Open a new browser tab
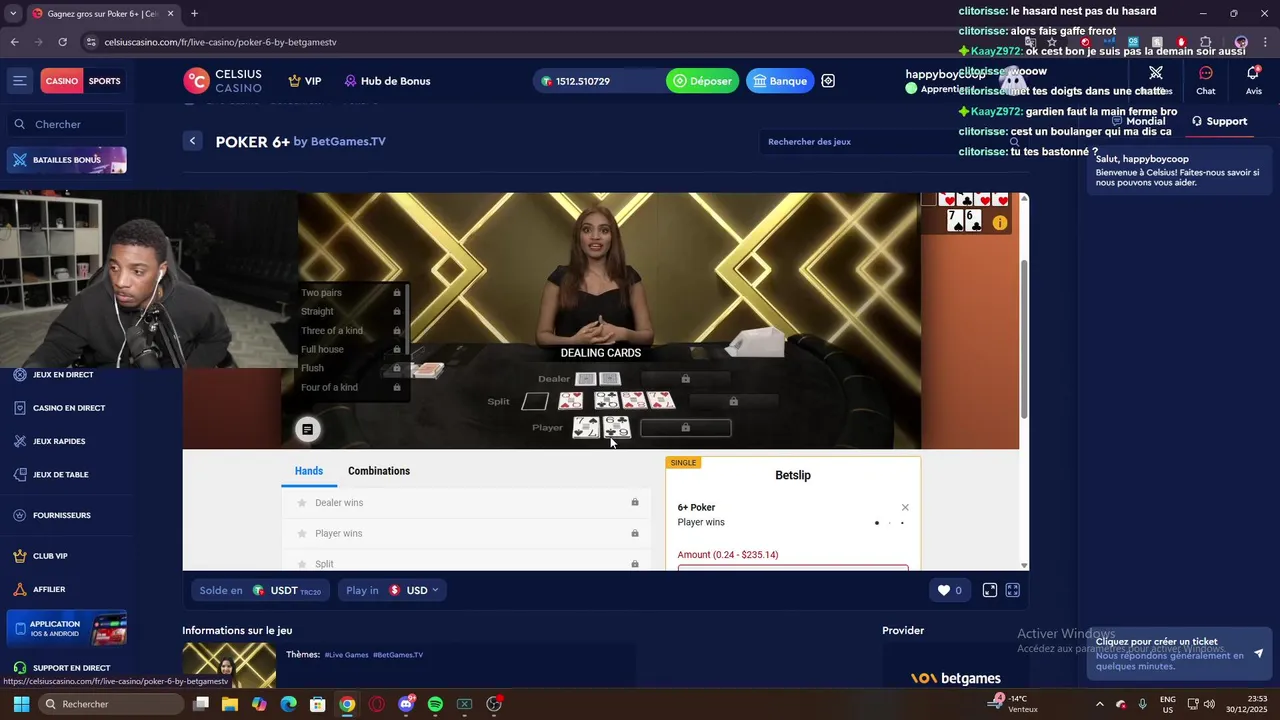1280x720 pixels. [x=194, y=13]
